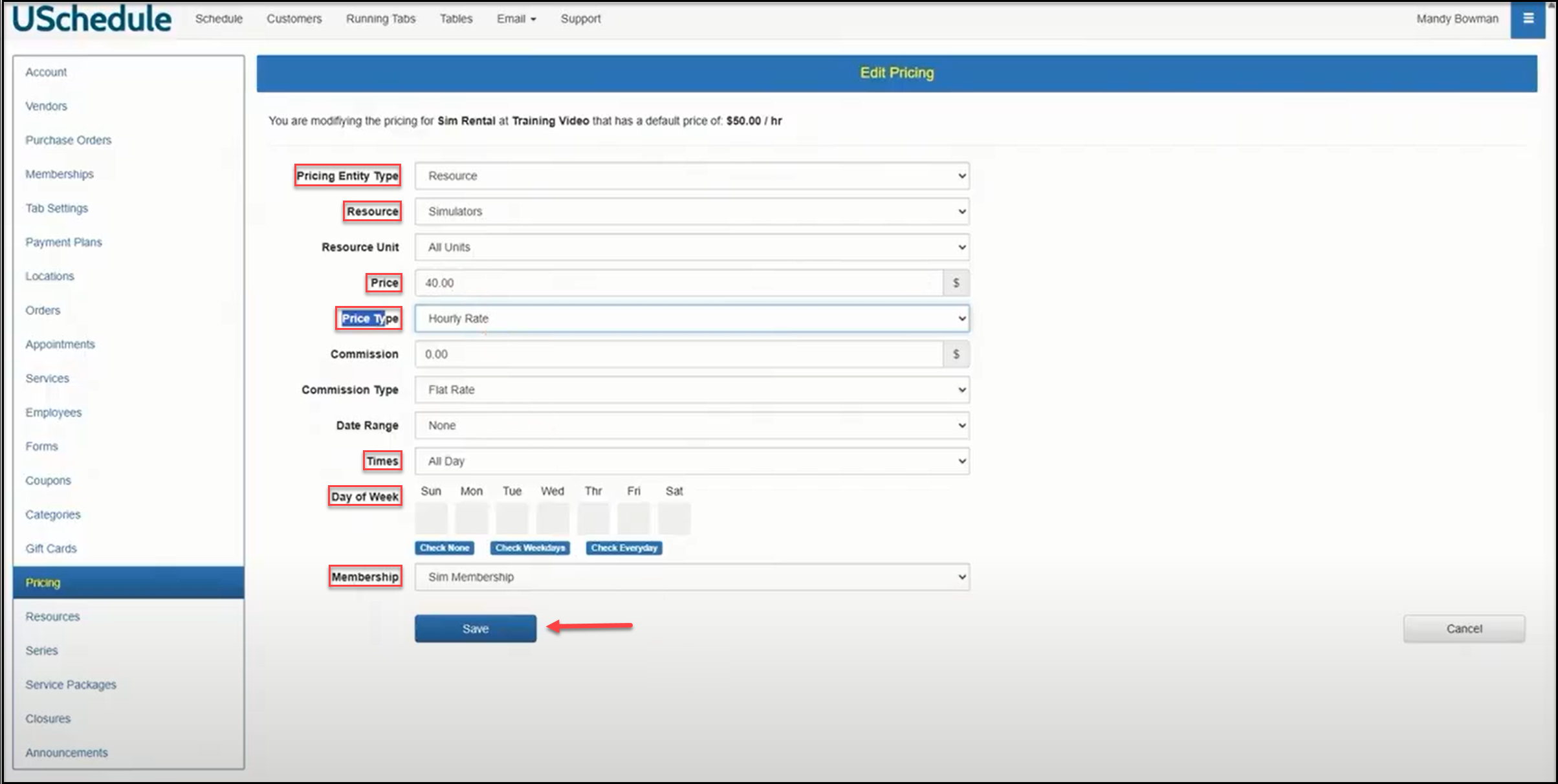Expand the Times dropdown
The width and height of the screenshot is (1558, 784).
(x=692, y=461)
